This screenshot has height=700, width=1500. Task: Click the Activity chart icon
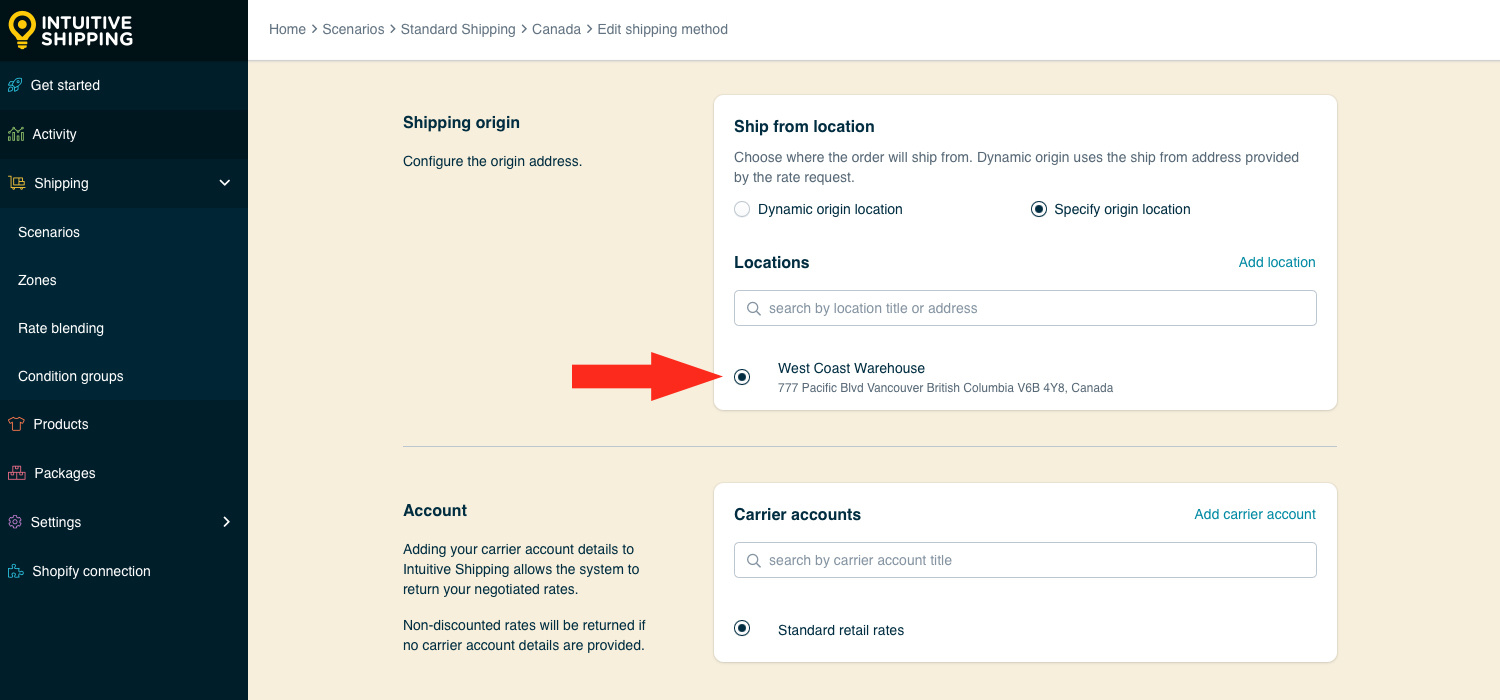[15, 134]
